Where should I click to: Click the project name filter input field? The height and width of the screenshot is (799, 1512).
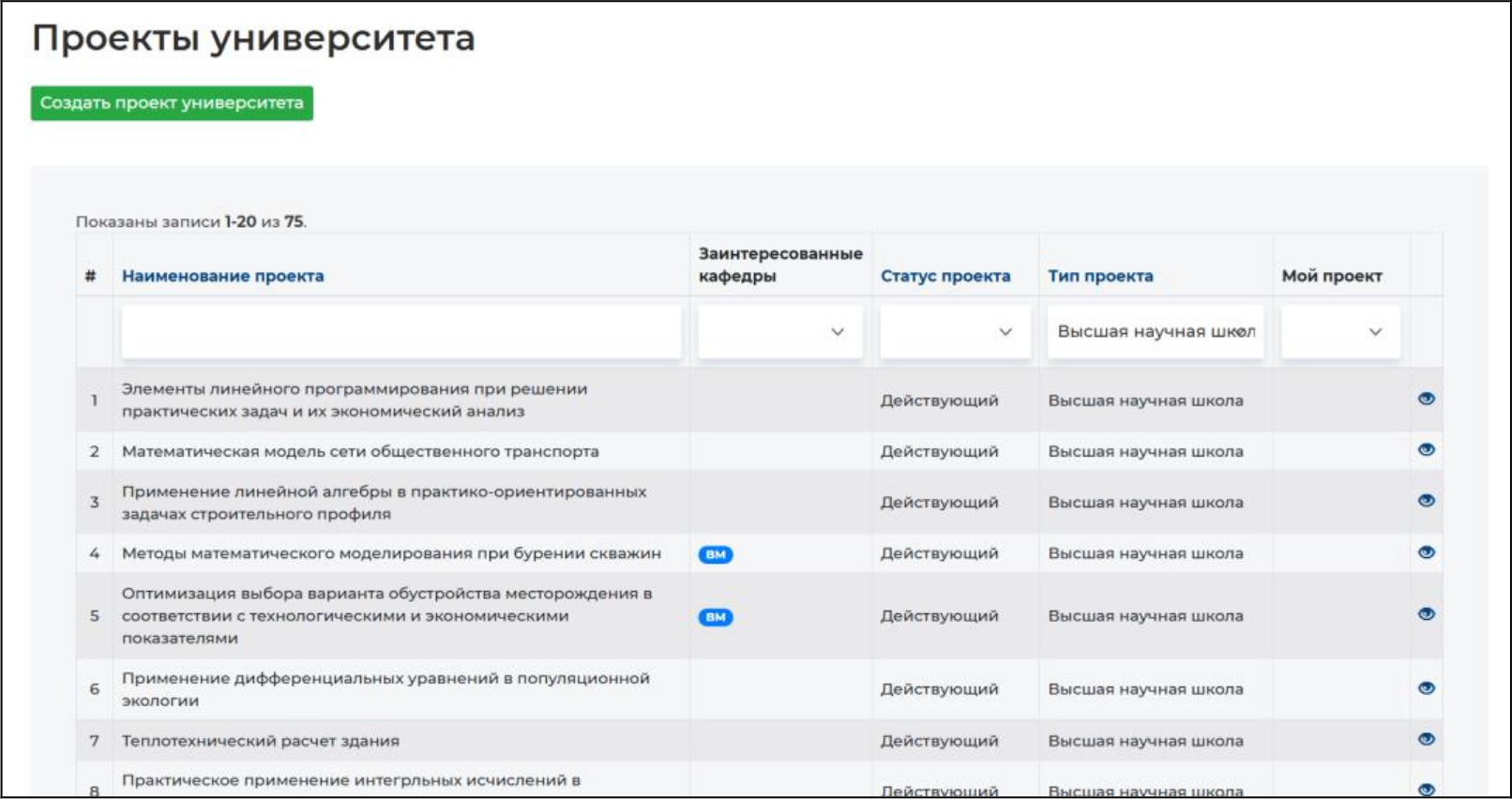coord(401,332)
